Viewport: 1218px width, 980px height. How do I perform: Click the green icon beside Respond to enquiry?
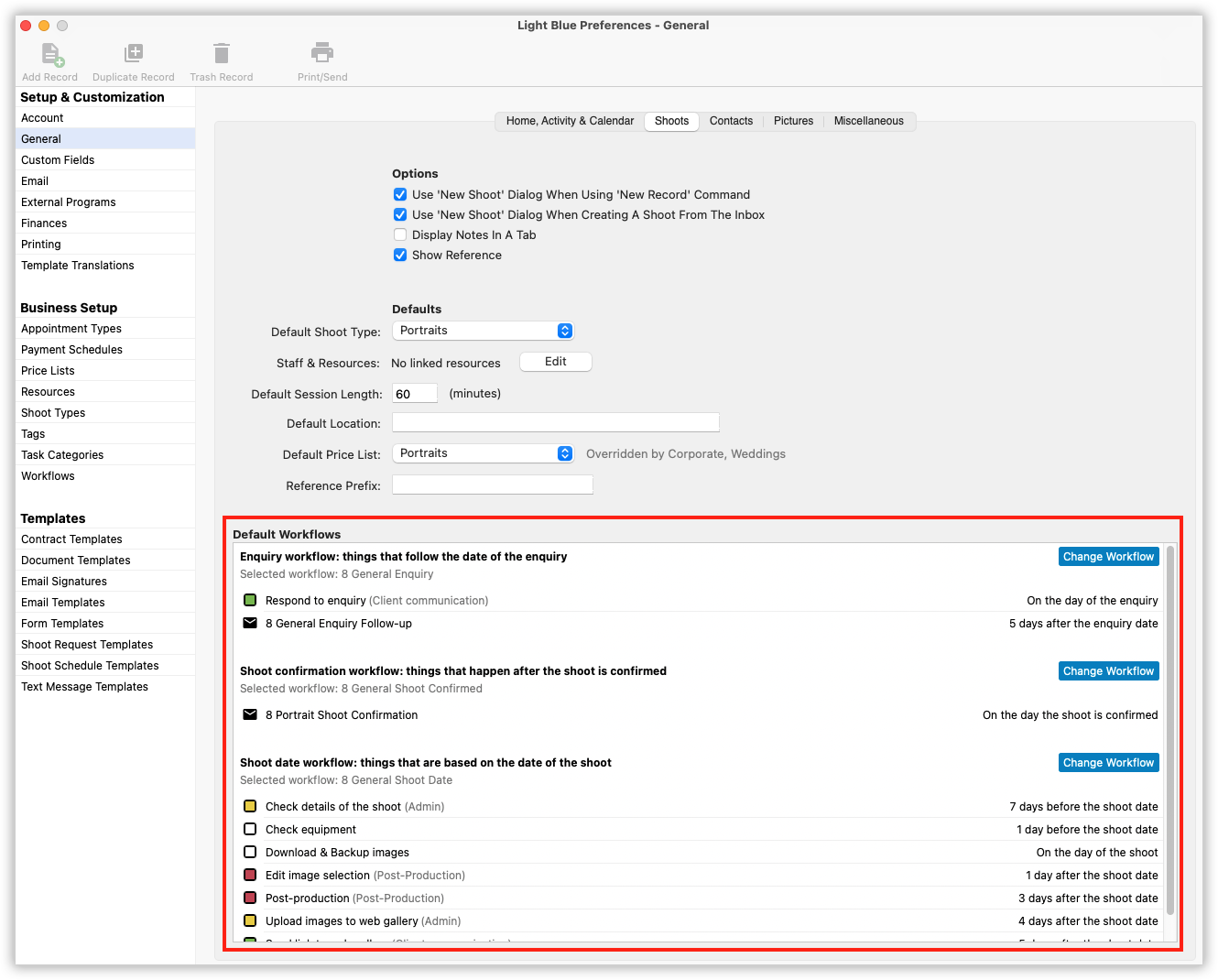pyautogui.click(x=250, y=600)
